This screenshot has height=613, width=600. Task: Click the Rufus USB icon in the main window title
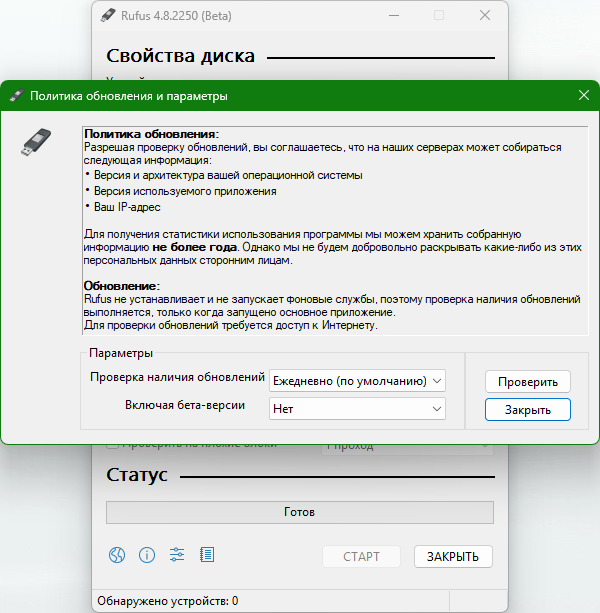108,16
